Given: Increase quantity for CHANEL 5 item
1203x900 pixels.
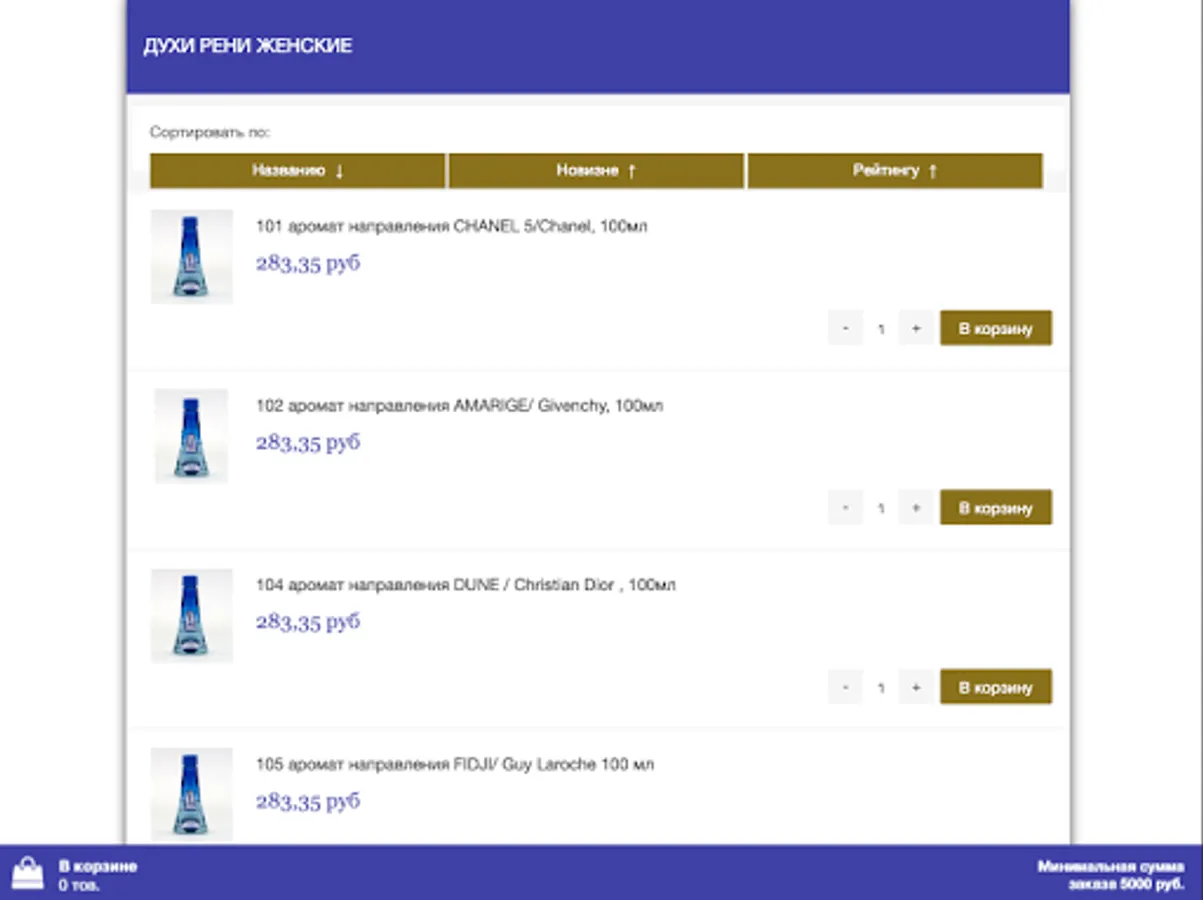Looking at the screenshot, I should (x=915, y=328).
